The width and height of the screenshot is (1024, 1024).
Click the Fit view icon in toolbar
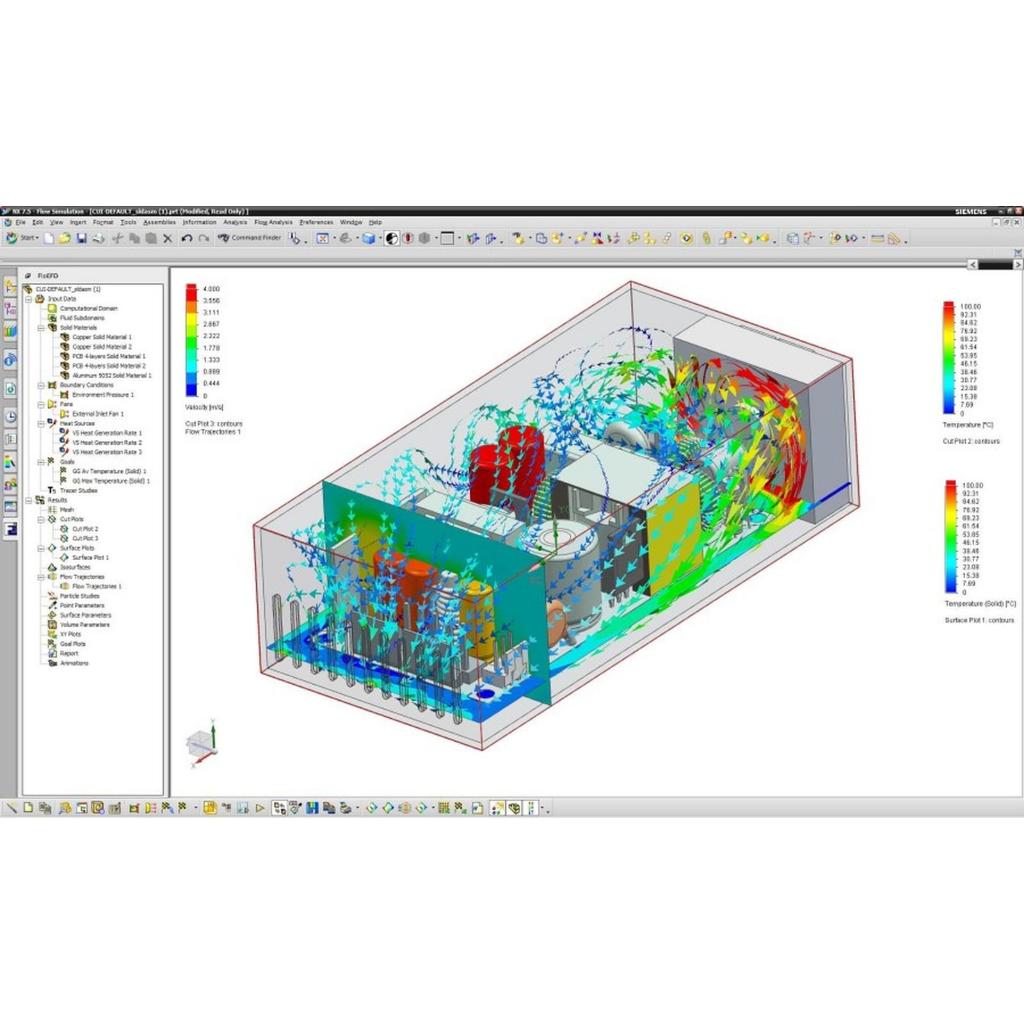tap(323, 238)
